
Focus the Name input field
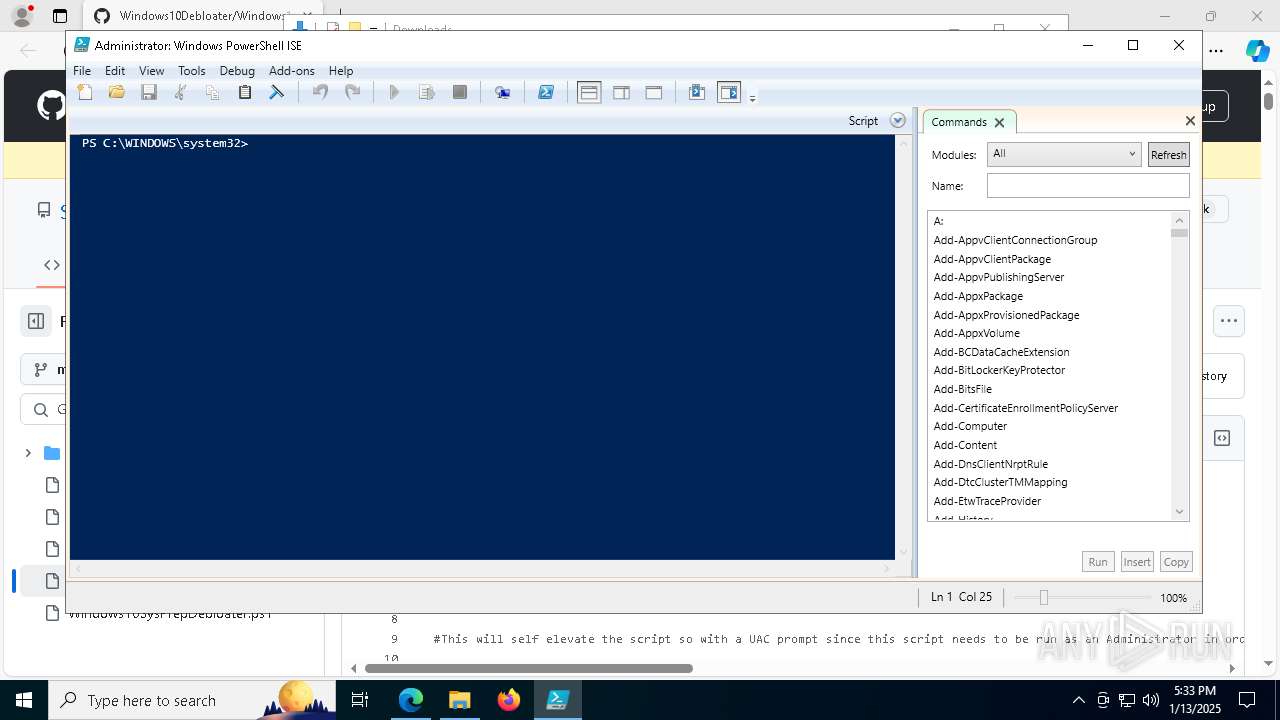click(x=1088, y=186)
